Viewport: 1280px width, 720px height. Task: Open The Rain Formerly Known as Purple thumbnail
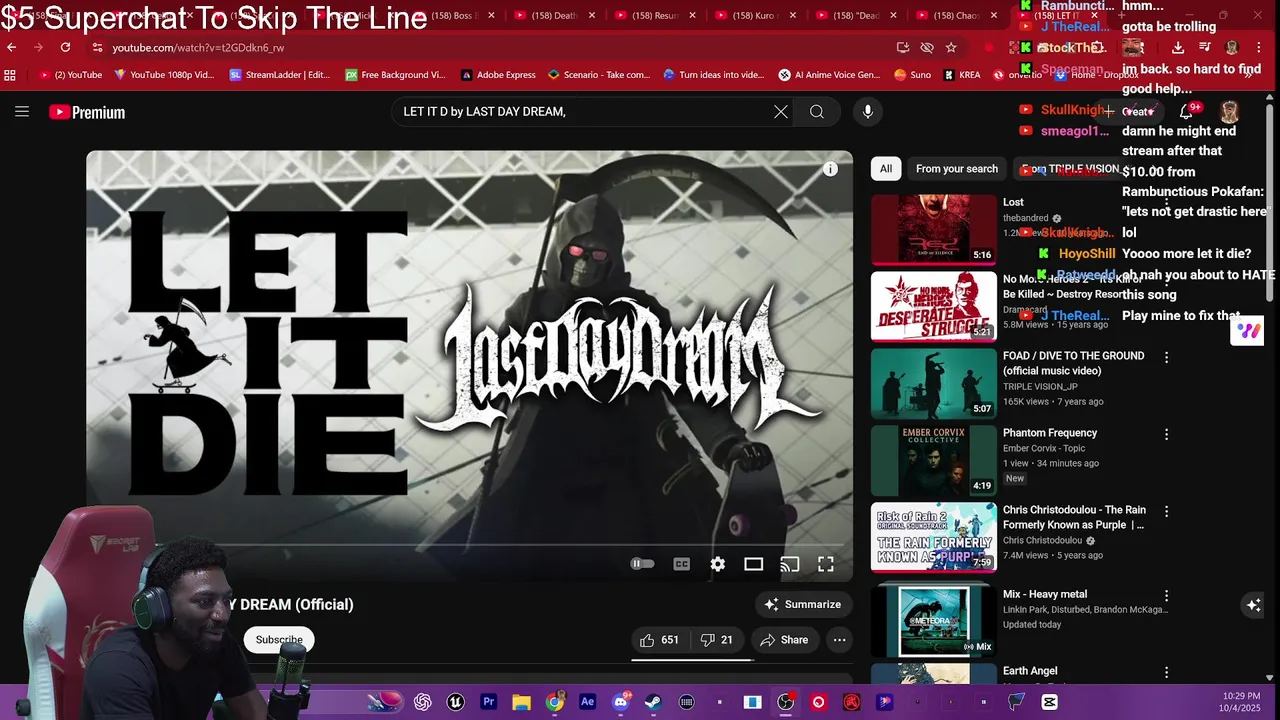pos(934,537)
